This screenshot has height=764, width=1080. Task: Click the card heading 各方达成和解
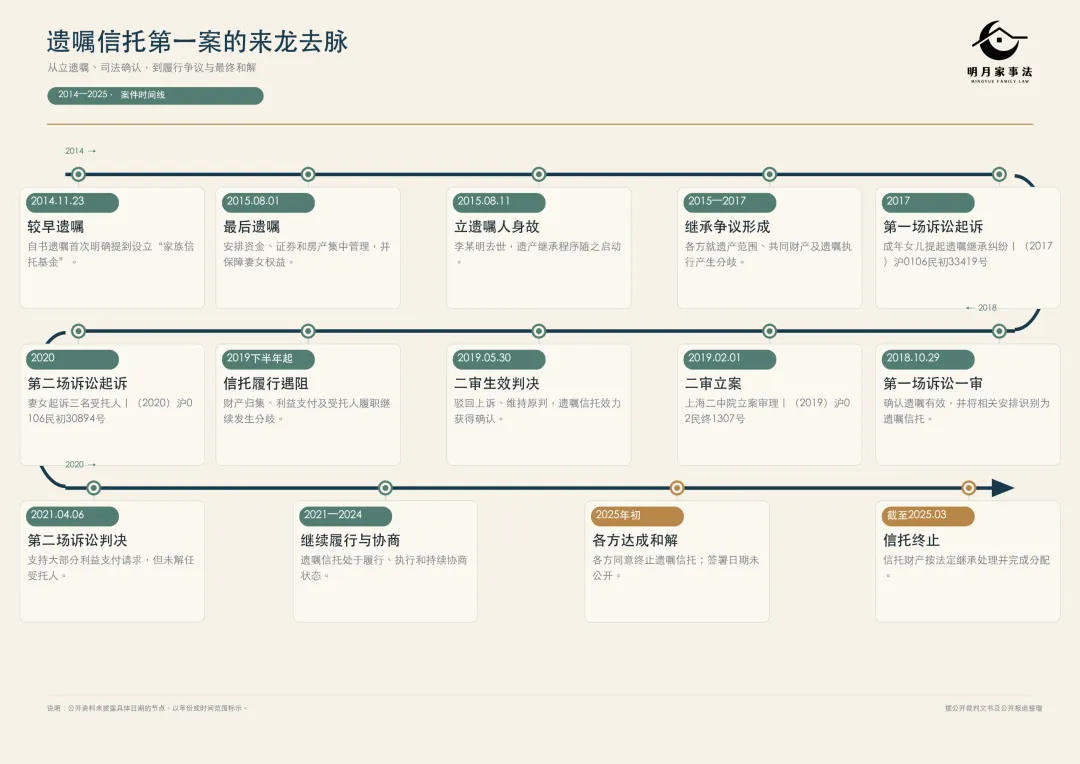tap(635, 540)
